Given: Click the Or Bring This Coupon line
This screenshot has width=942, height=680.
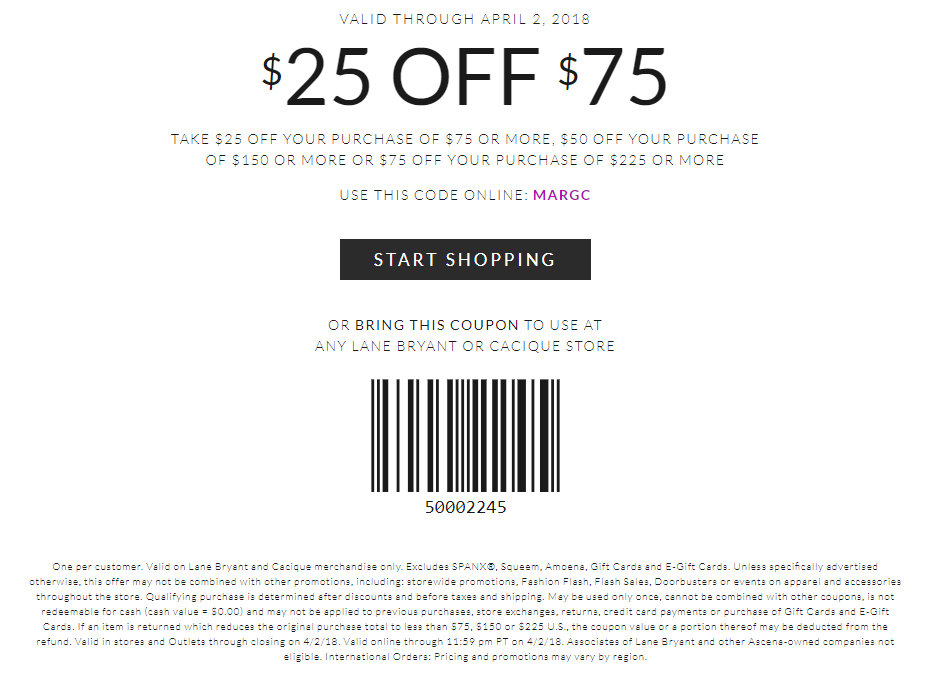Looking at the screenshot, I should click(x=465, y=325).
